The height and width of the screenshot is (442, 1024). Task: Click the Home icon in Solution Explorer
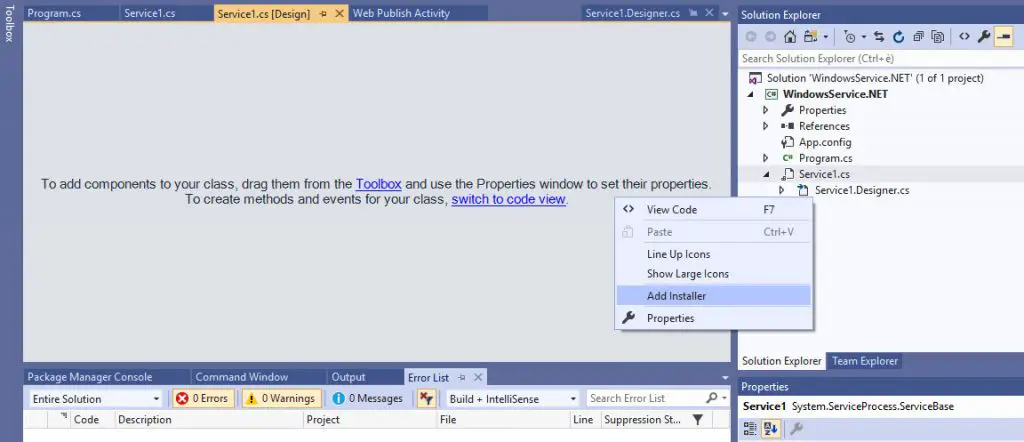[790, 37]
